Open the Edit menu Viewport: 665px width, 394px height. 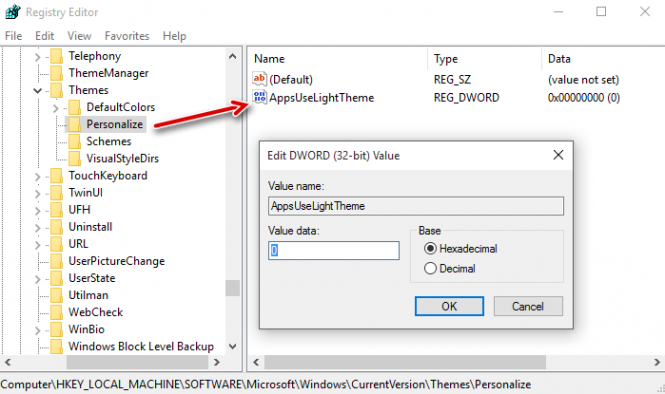(45, 36)
